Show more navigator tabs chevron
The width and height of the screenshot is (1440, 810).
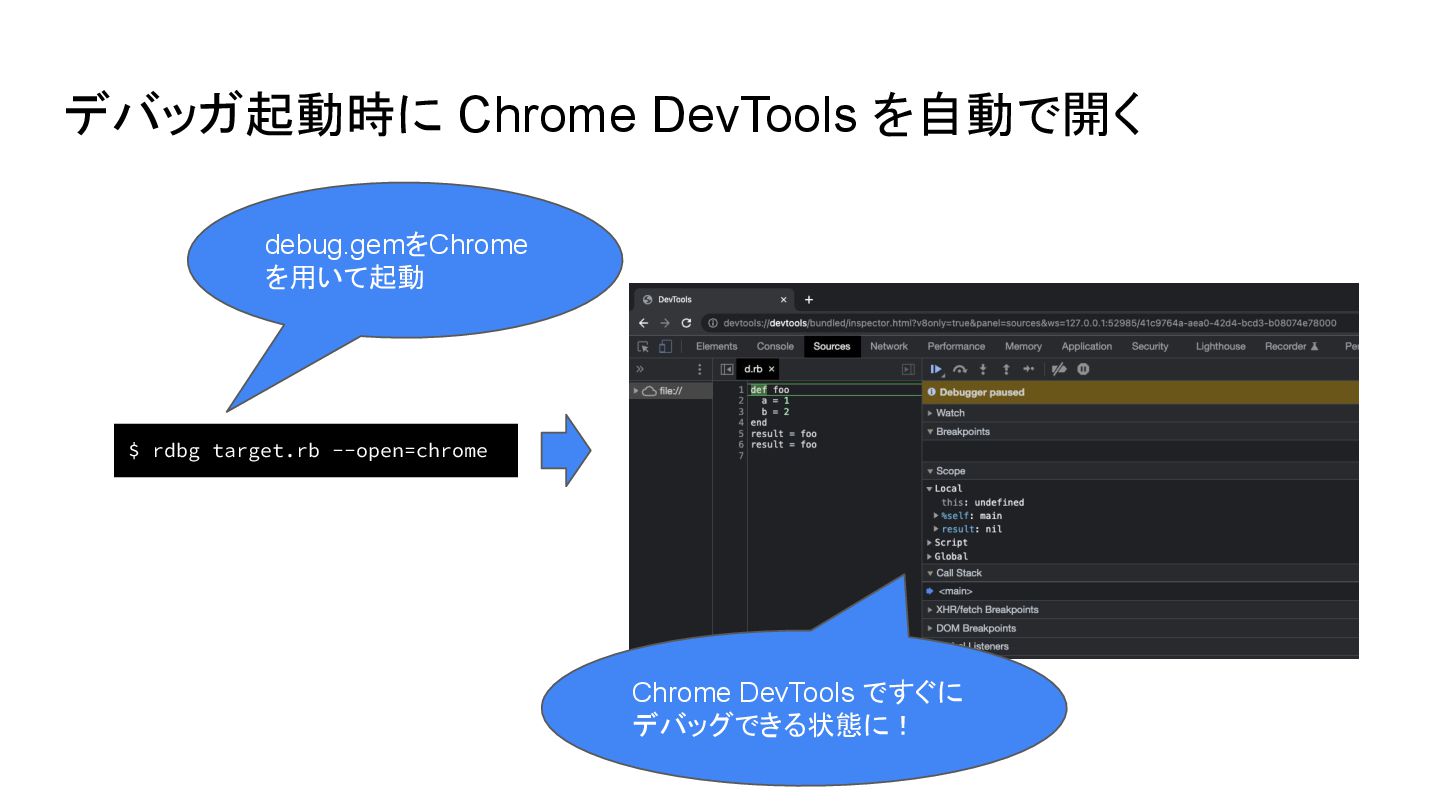[640, 369]
